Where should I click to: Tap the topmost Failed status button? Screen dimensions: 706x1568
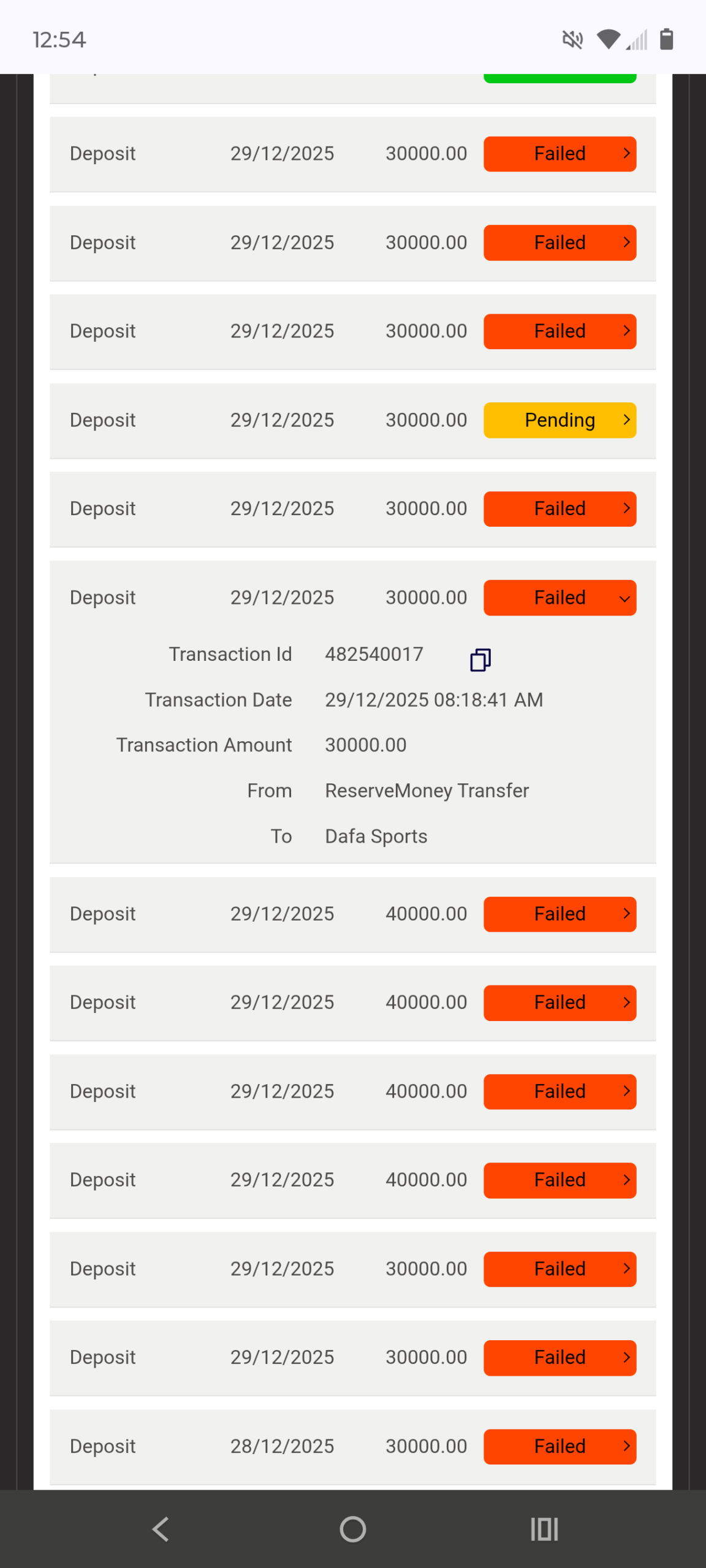pos(560,154)
